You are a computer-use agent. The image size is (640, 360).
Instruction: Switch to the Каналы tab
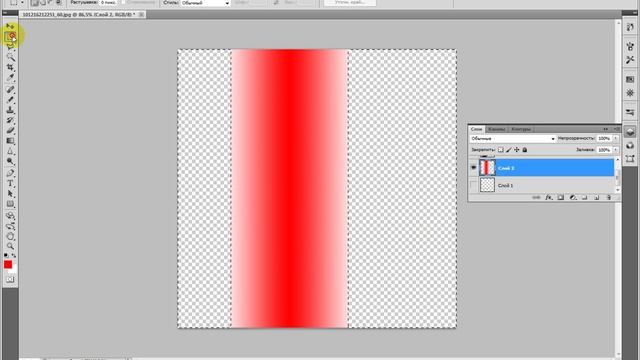pos(496,129)
